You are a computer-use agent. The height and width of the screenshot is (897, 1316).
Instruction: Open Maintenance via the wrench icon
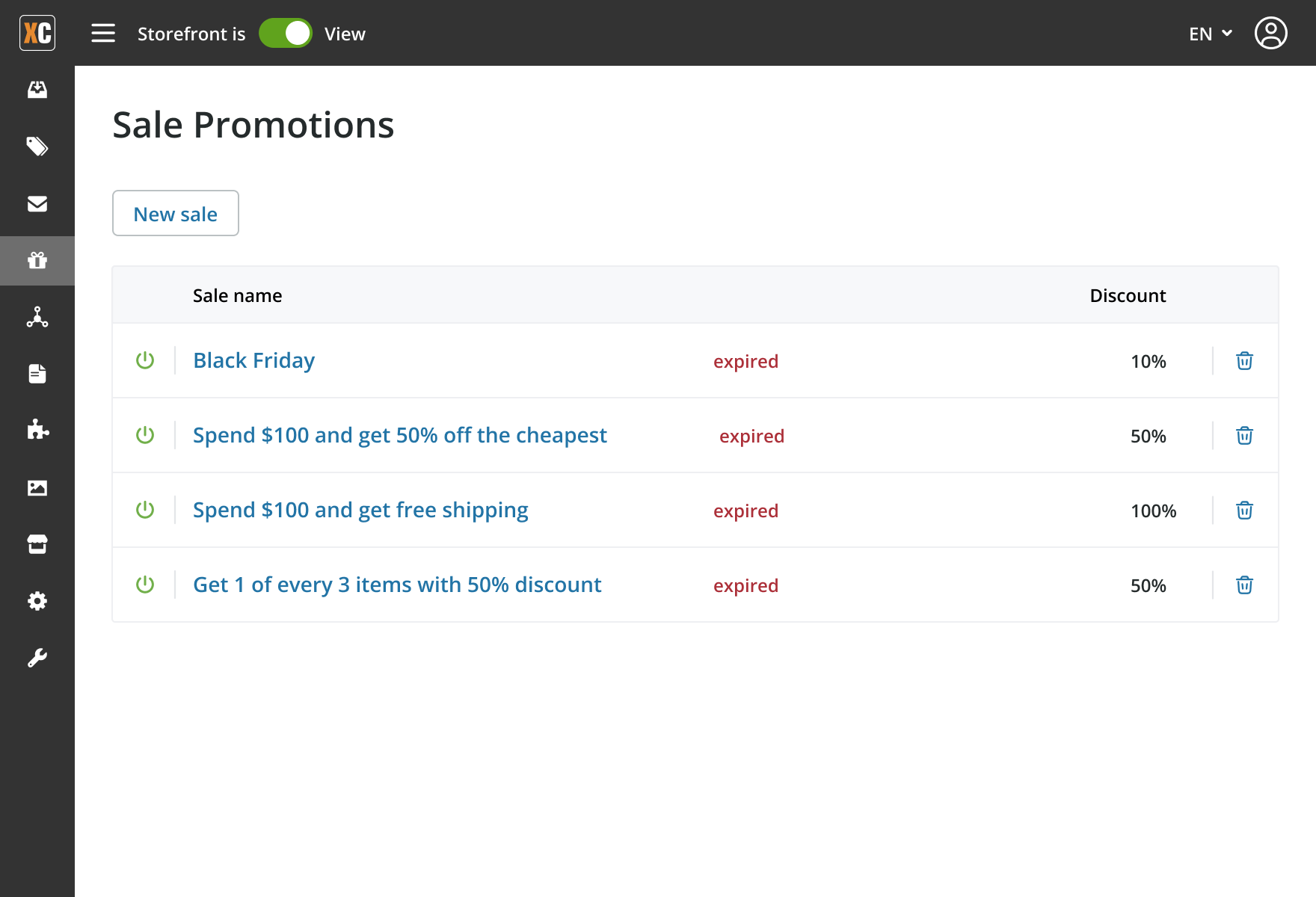coord(37,657)
